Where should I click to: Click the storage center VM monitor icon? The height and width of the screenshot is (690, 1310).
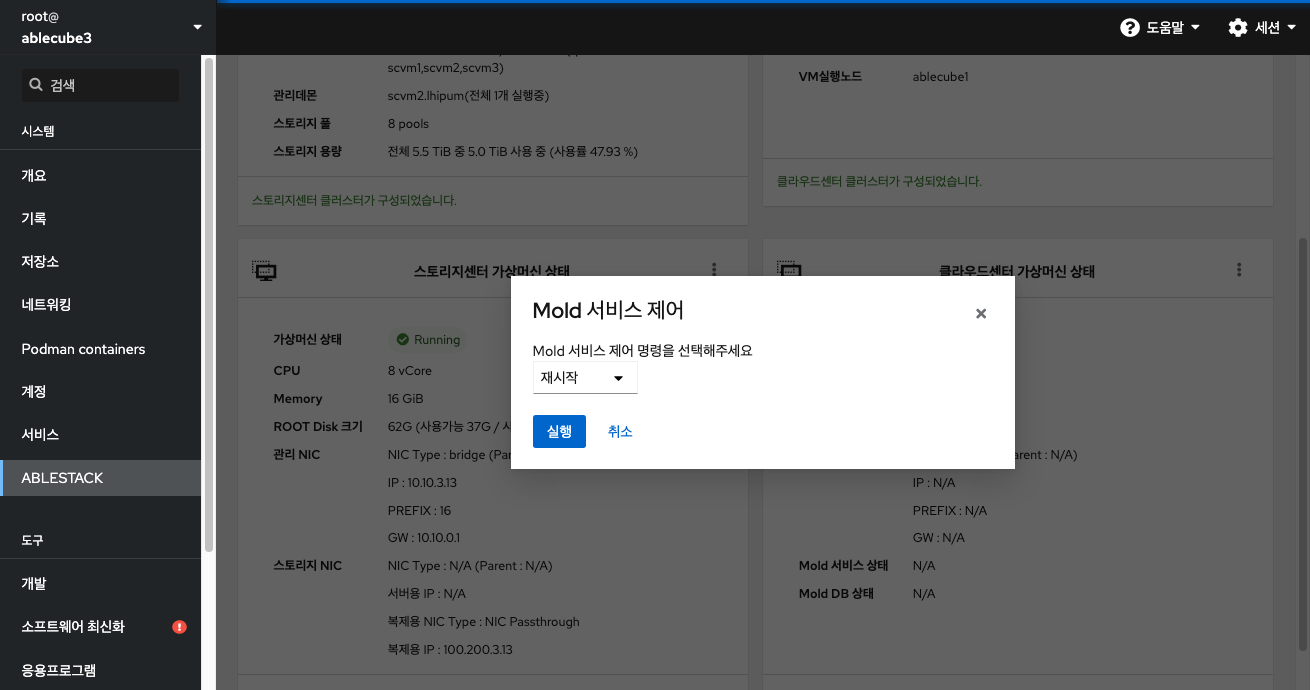pyautogui.click(x=264, y=271)
